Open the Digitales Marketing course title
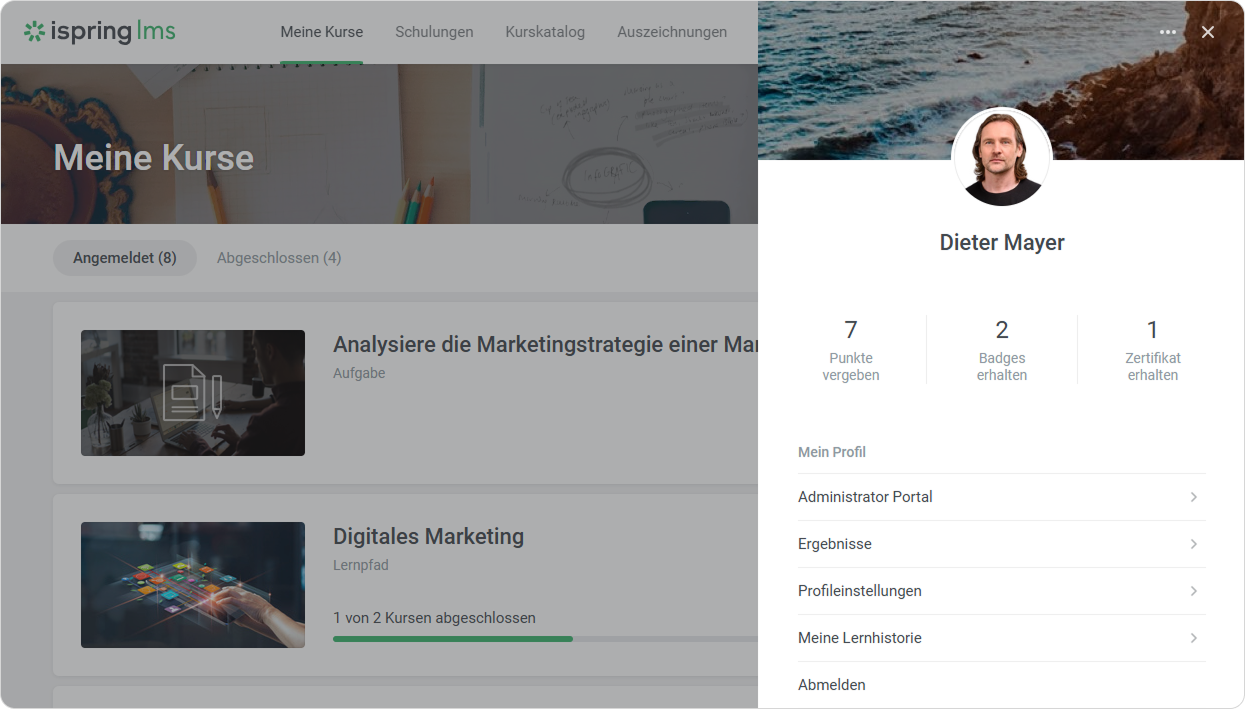 coord(428,536)
